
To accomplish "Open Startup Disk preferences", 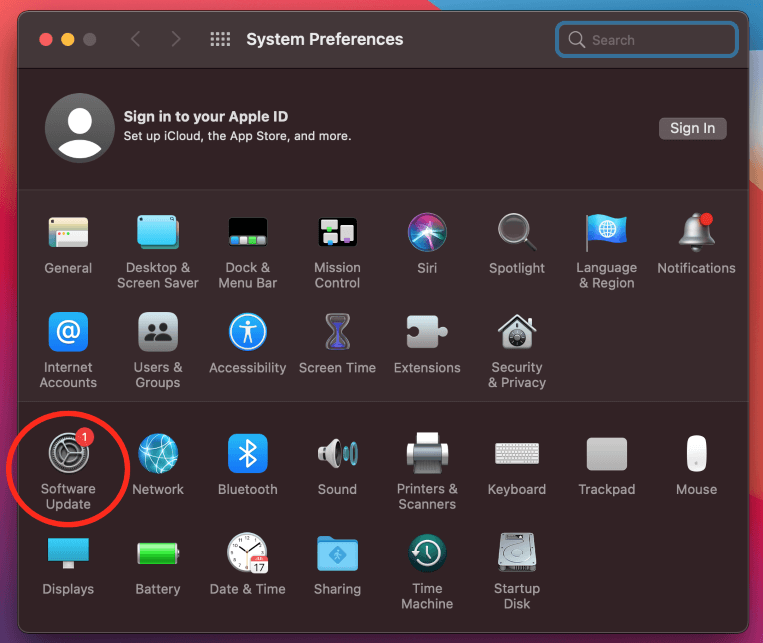I will (x=517, y=553).
